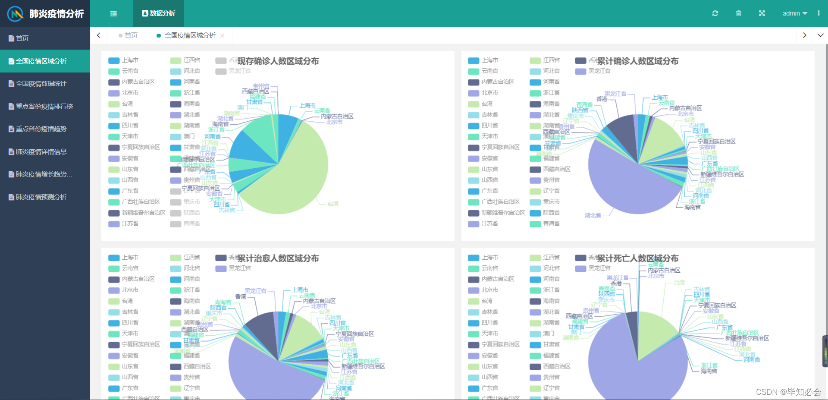The image size is (828, 400).
Task: Enter fullscreen using the expand icon
Action: coord(762,13)
